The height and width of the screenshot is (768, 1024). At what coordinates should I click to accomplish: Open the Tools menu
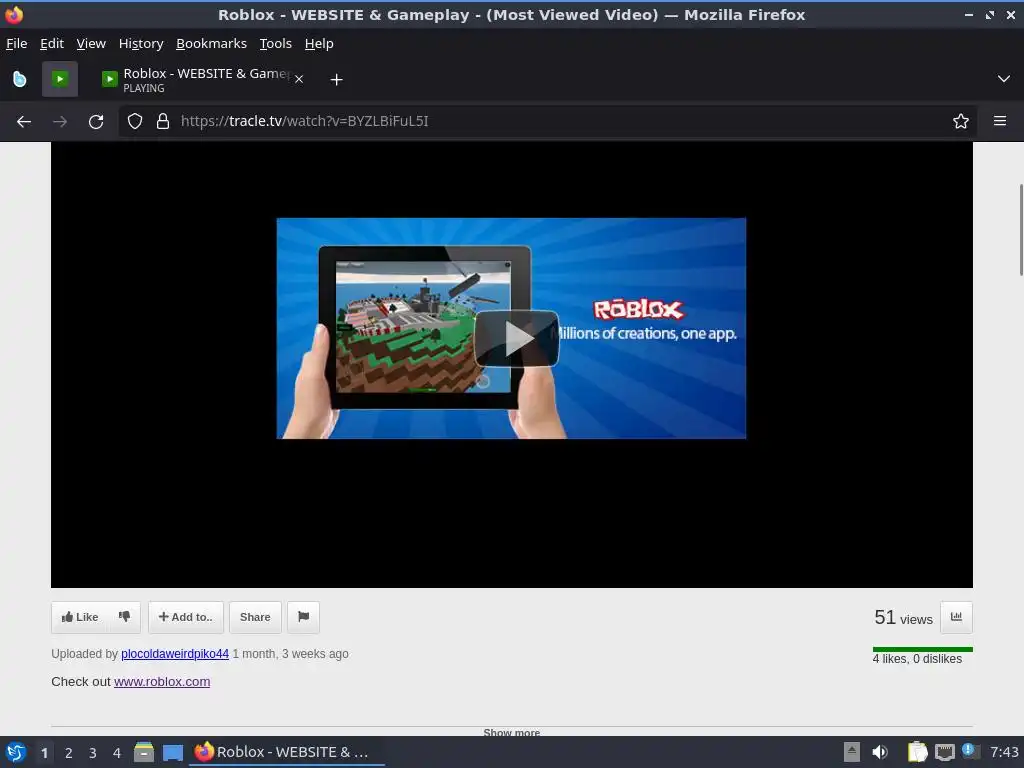click(x=276, y=44)
